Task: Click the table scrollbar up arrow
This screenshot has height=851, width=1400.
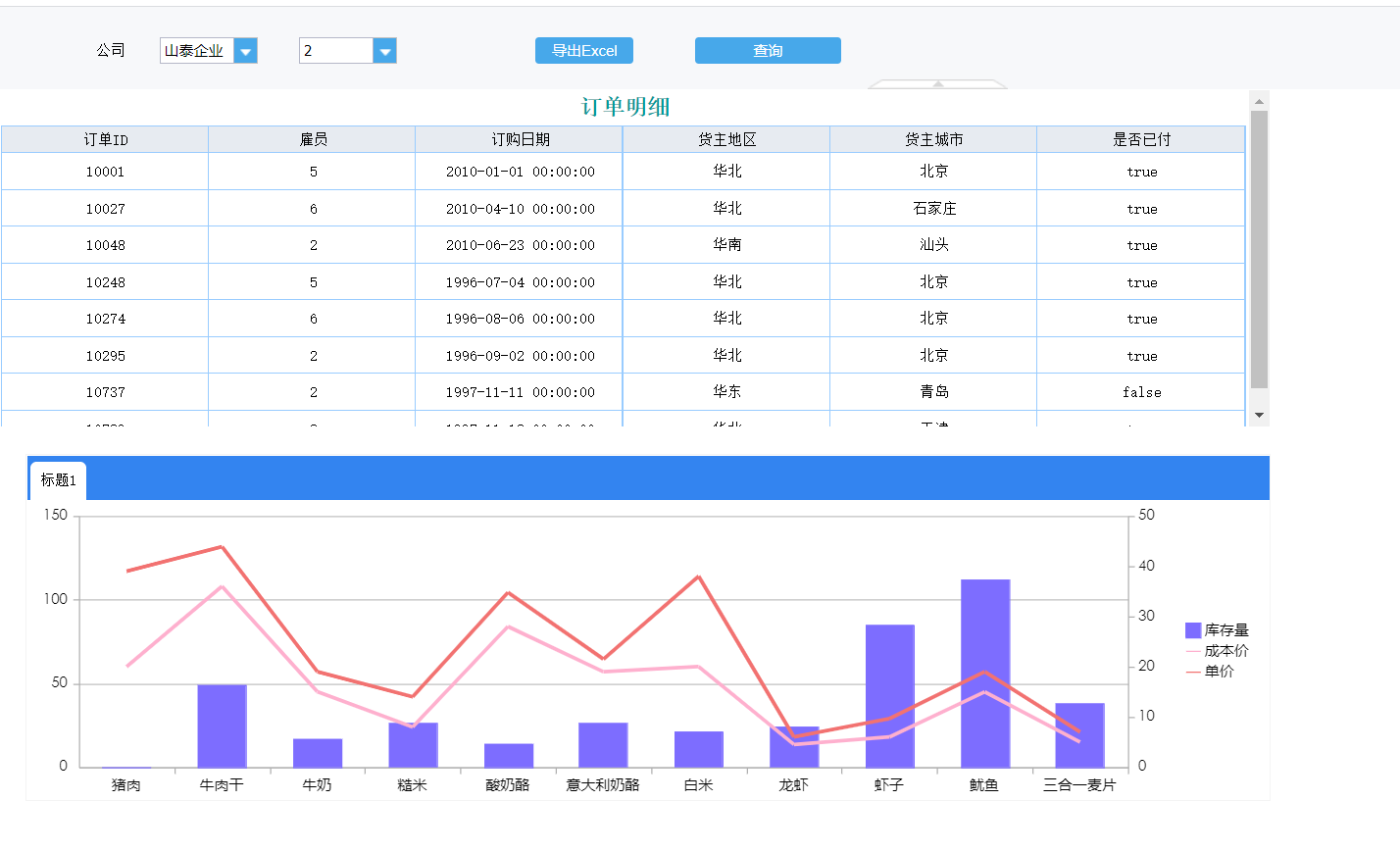Action: point(1260,101)
